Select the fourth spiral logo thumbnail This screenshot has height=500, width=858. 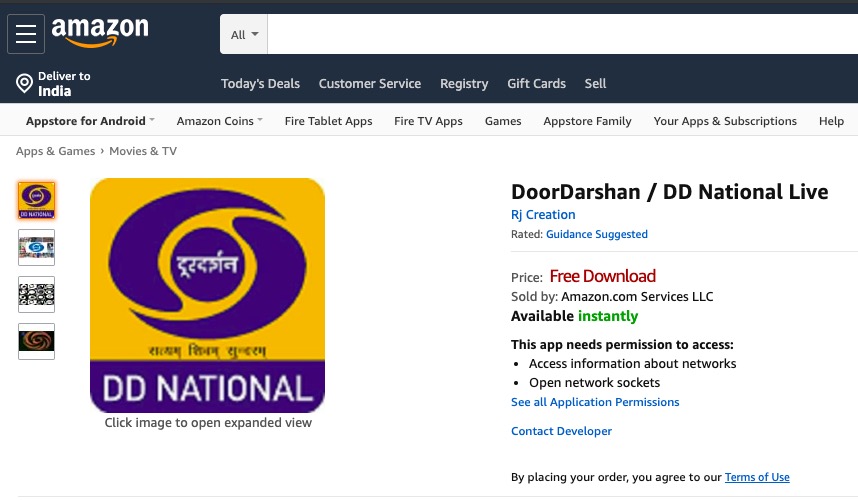pyautogui.click(x=37, y=341)
